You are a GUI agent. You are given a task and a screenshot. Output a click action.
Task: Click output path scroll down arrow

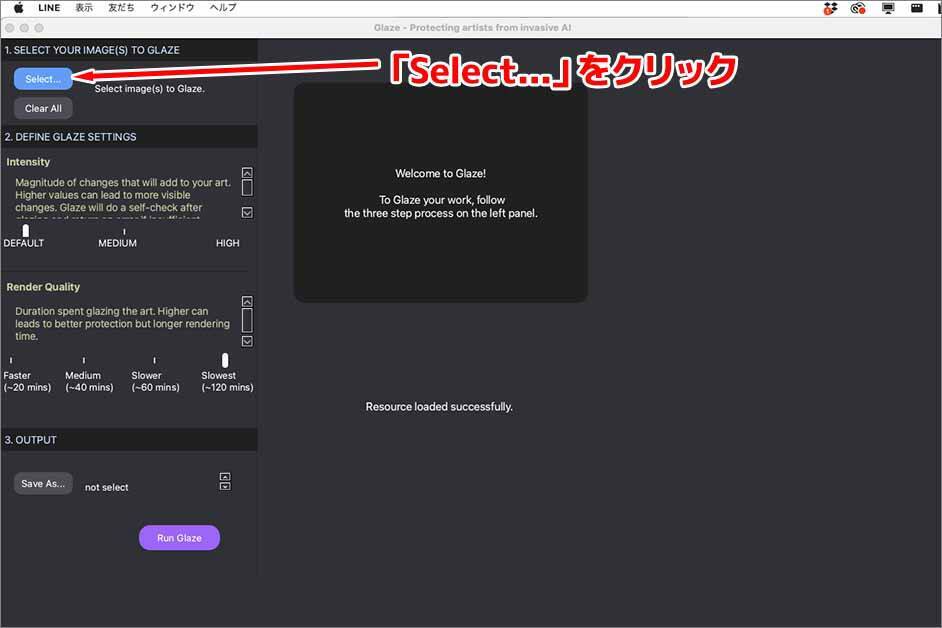point(225,486)
